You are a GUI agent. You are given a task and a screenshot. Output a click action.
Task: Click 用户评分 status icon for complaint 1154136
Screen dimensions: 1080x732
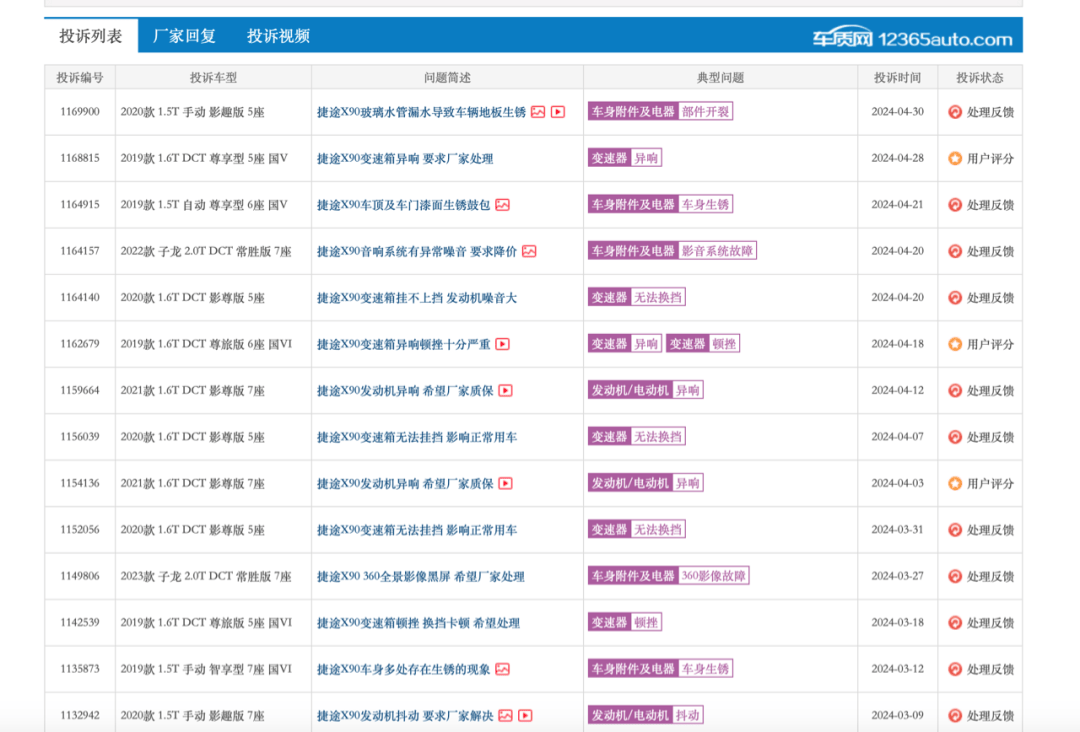tap(955, 483)
